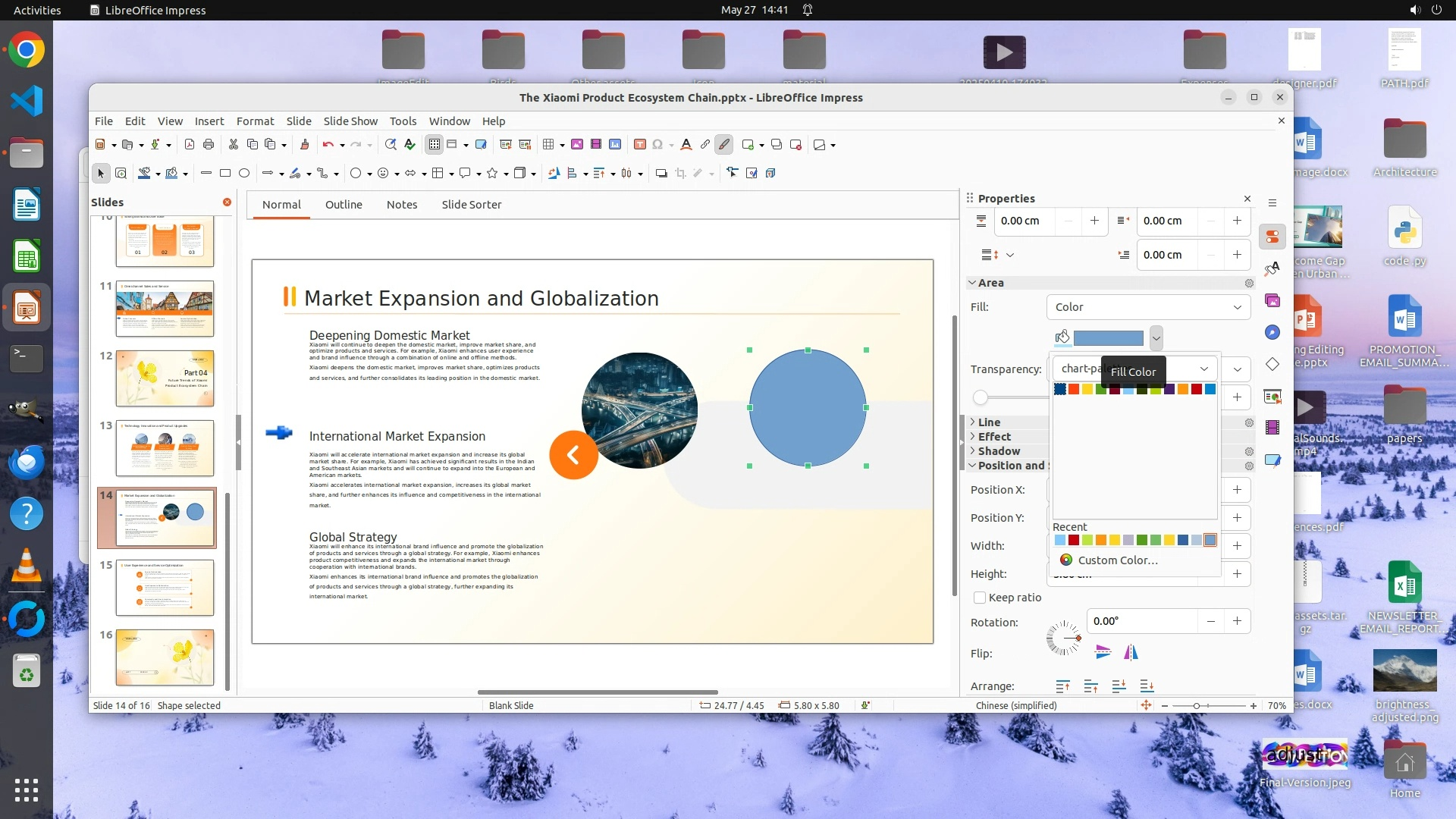The height and width of the screenshot is (819, 1456).
Task: Open the chart-palettes palette dropdown
Action: tap(1203, 369)
